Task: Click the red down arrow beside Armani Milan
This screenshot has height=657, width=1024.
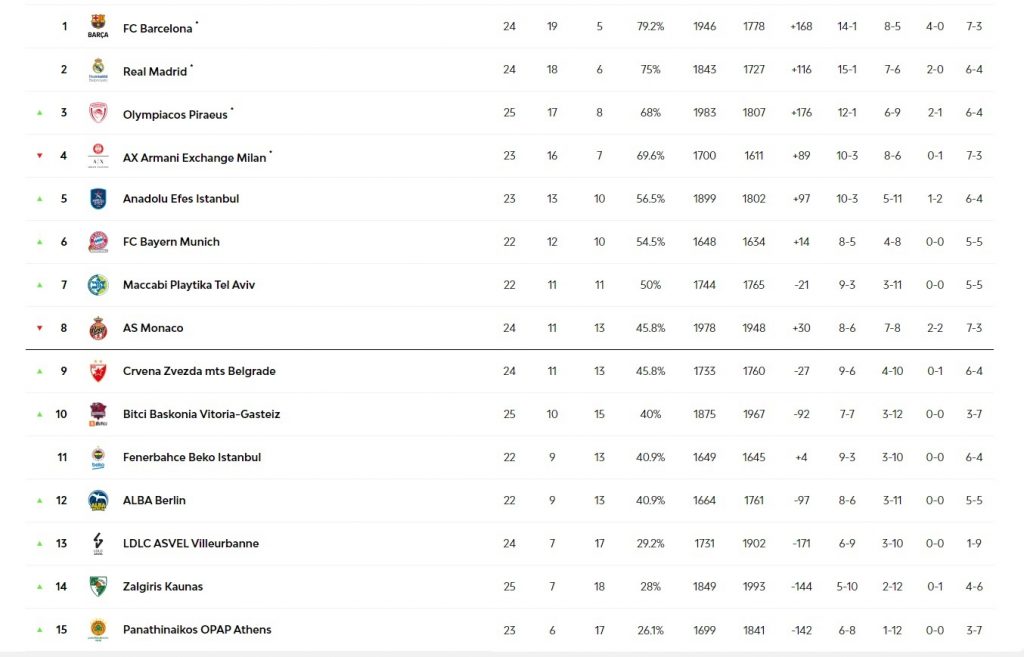Action: [40, 155]
